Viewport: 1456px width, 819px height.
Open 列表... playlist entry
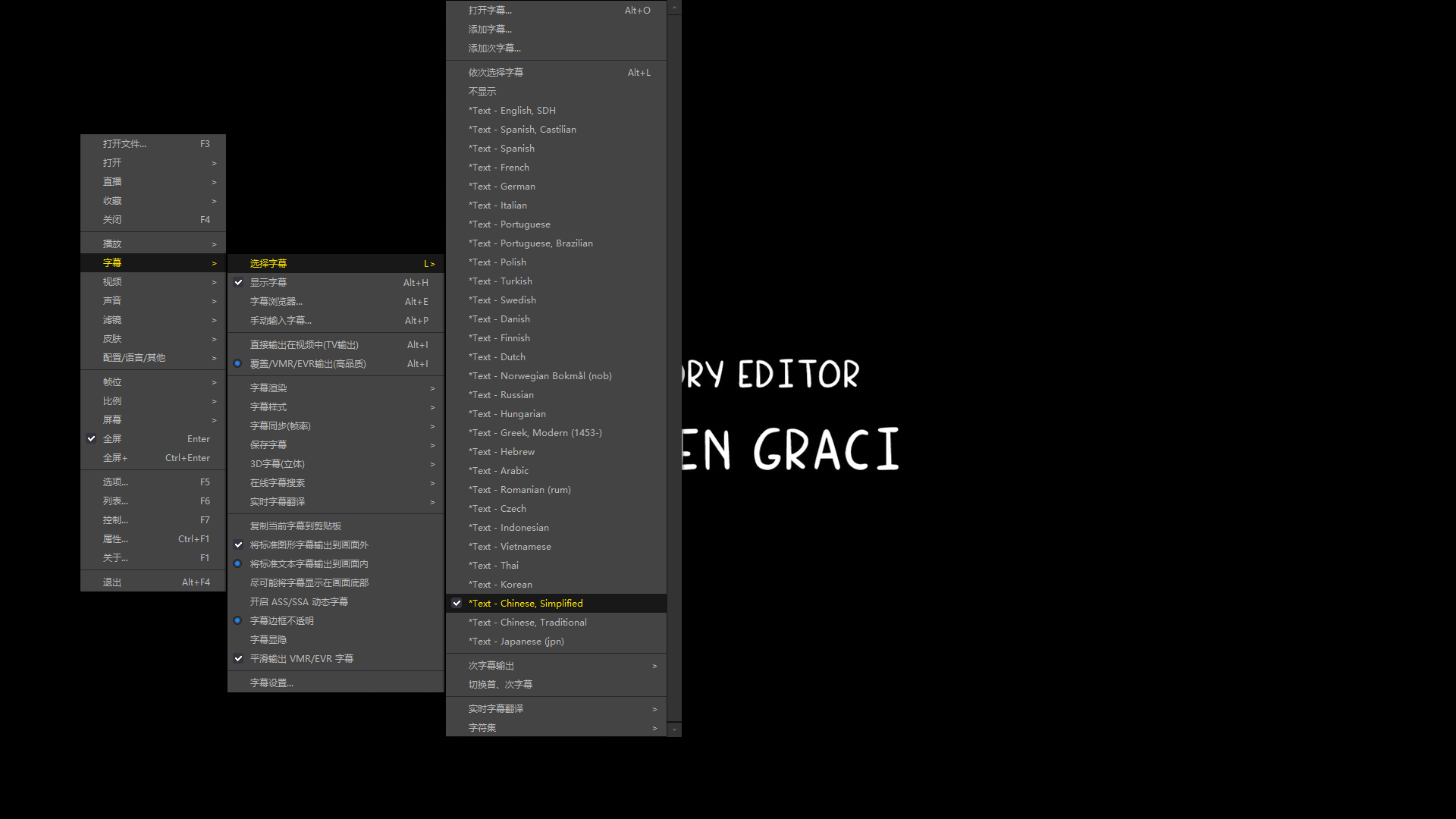click(x=153, y=501)
